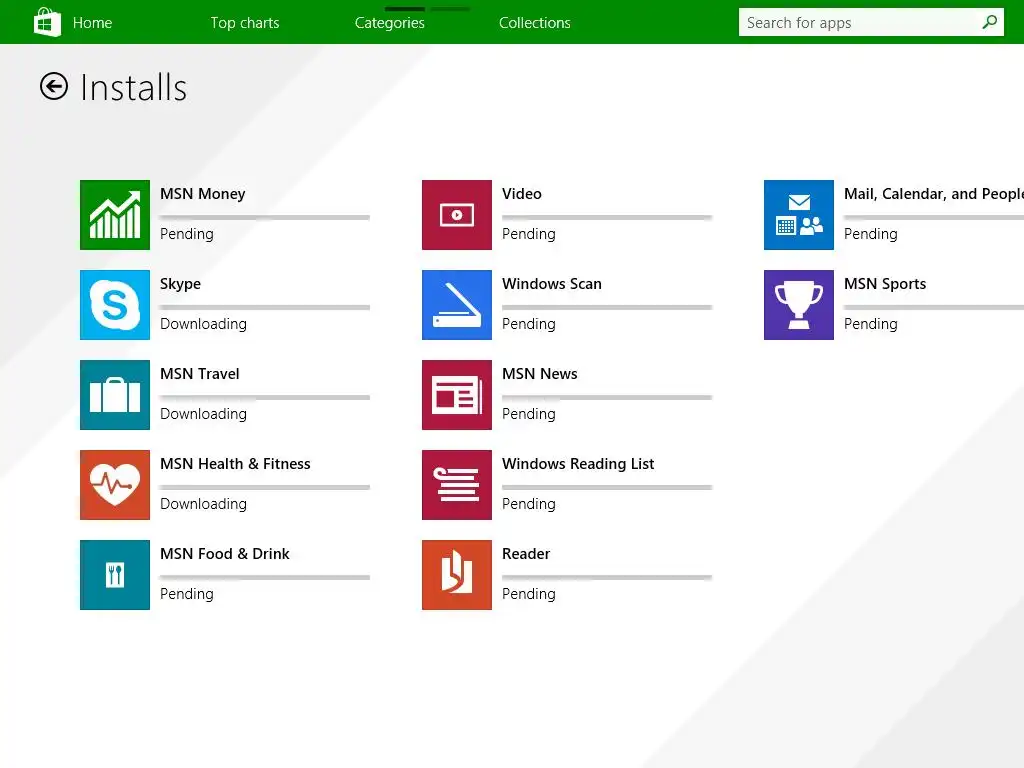The image size is (1024, 768).
Task: Click the Reader progress bar
Action: pos(607,578)
